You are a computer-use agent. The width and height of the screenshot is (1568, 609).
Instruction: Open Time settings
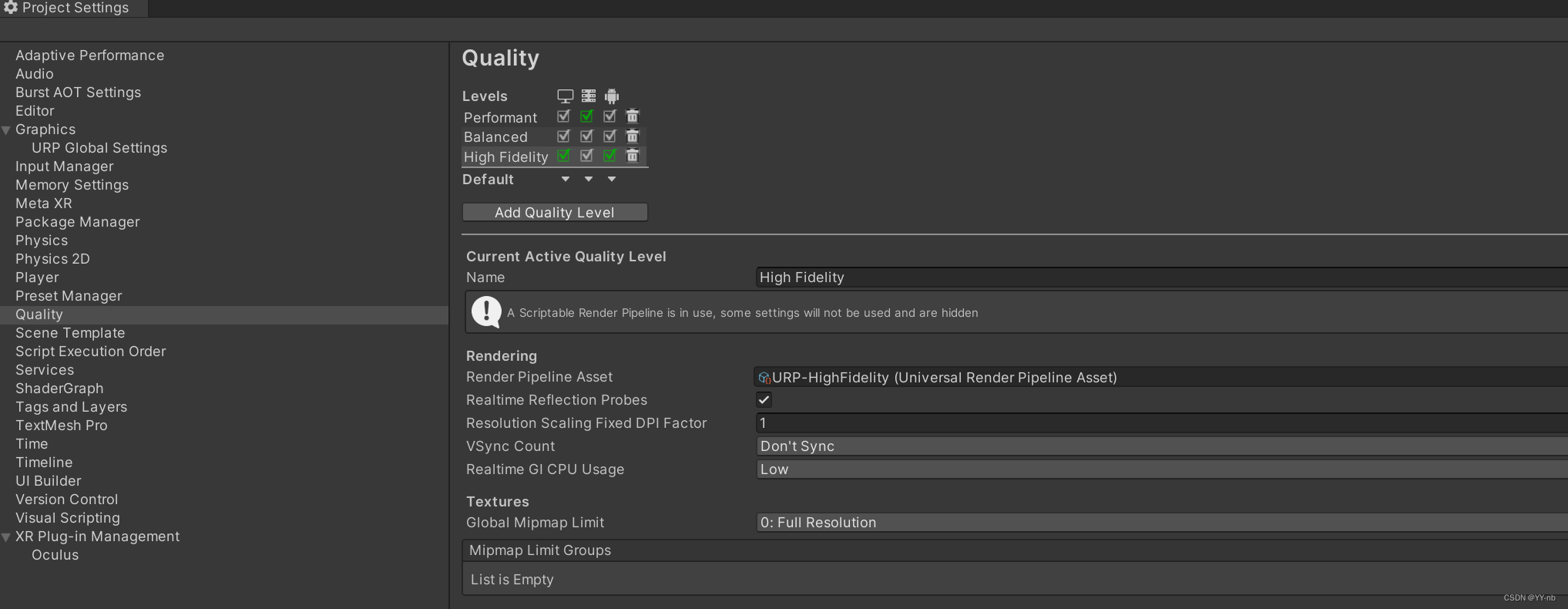point(32,444)
